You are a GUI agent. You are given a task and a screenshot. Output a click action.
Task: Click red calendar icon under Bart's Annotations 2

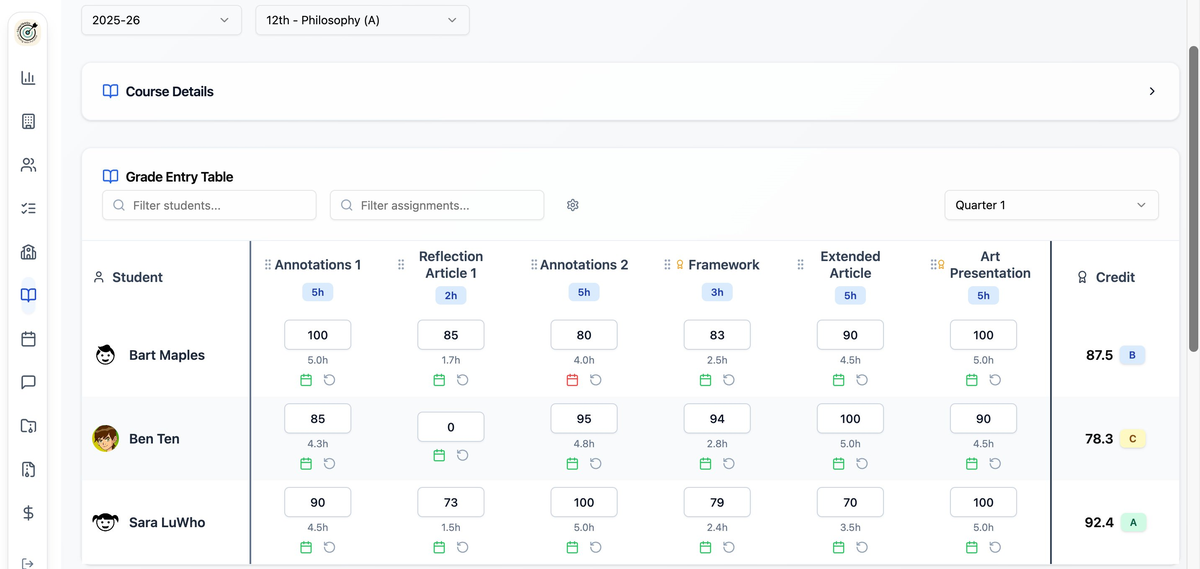pyautogui.click(x=573, y=380)
